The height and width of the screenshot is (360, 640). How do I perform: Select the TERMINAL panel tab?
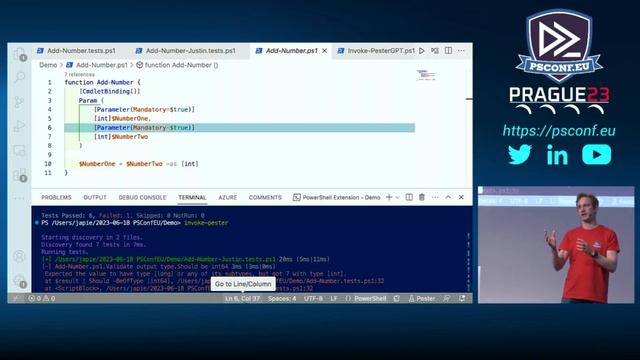click(192, 197)
